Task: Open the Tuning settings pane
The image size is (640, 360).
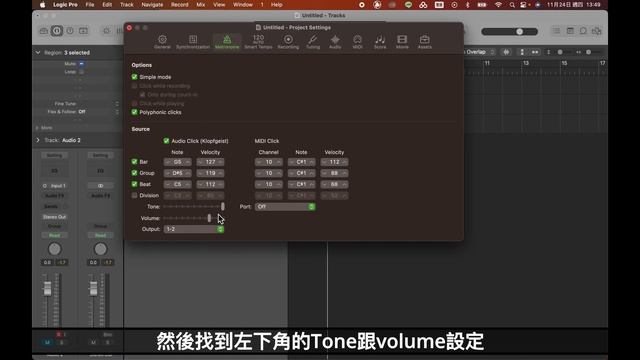Action: pyautogui.click(x=313, y=42)
